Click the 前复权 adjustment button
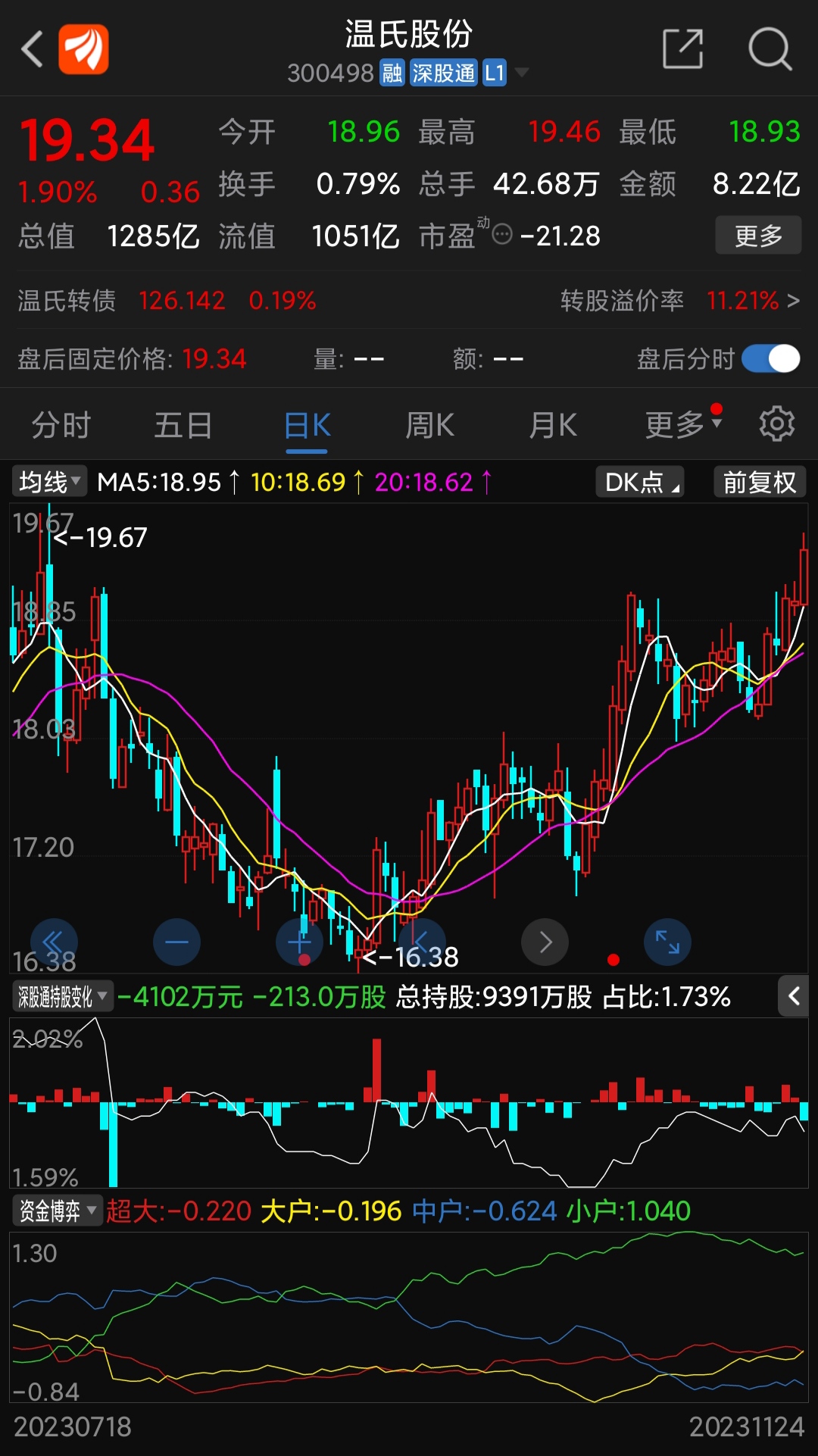Screen dimensions: 818x1456 click(x=760, y=482)
